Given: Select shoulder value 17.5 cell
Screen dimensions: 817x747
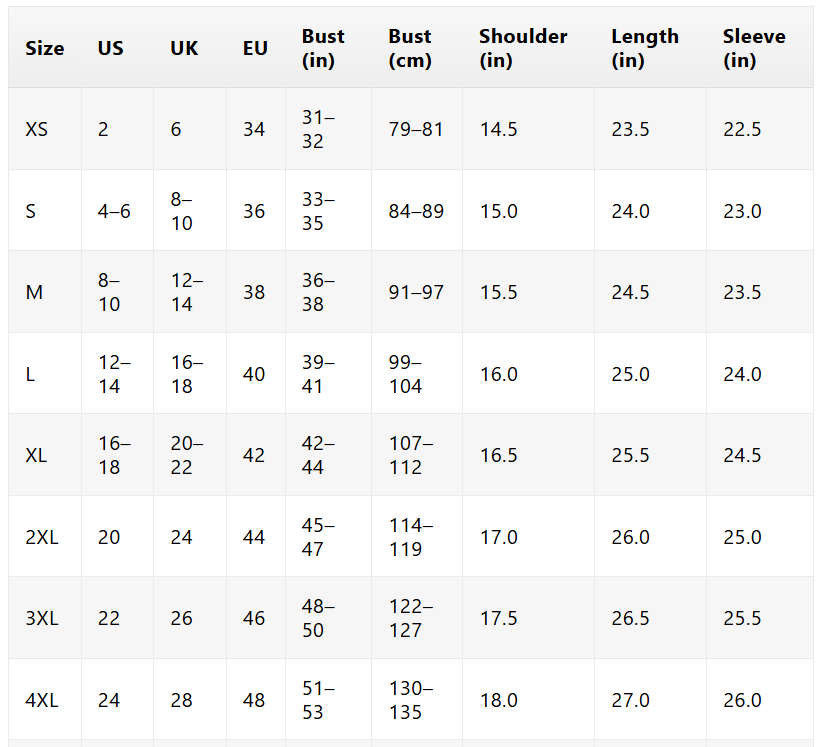Looking at the screenshot, I should (528, 618).
